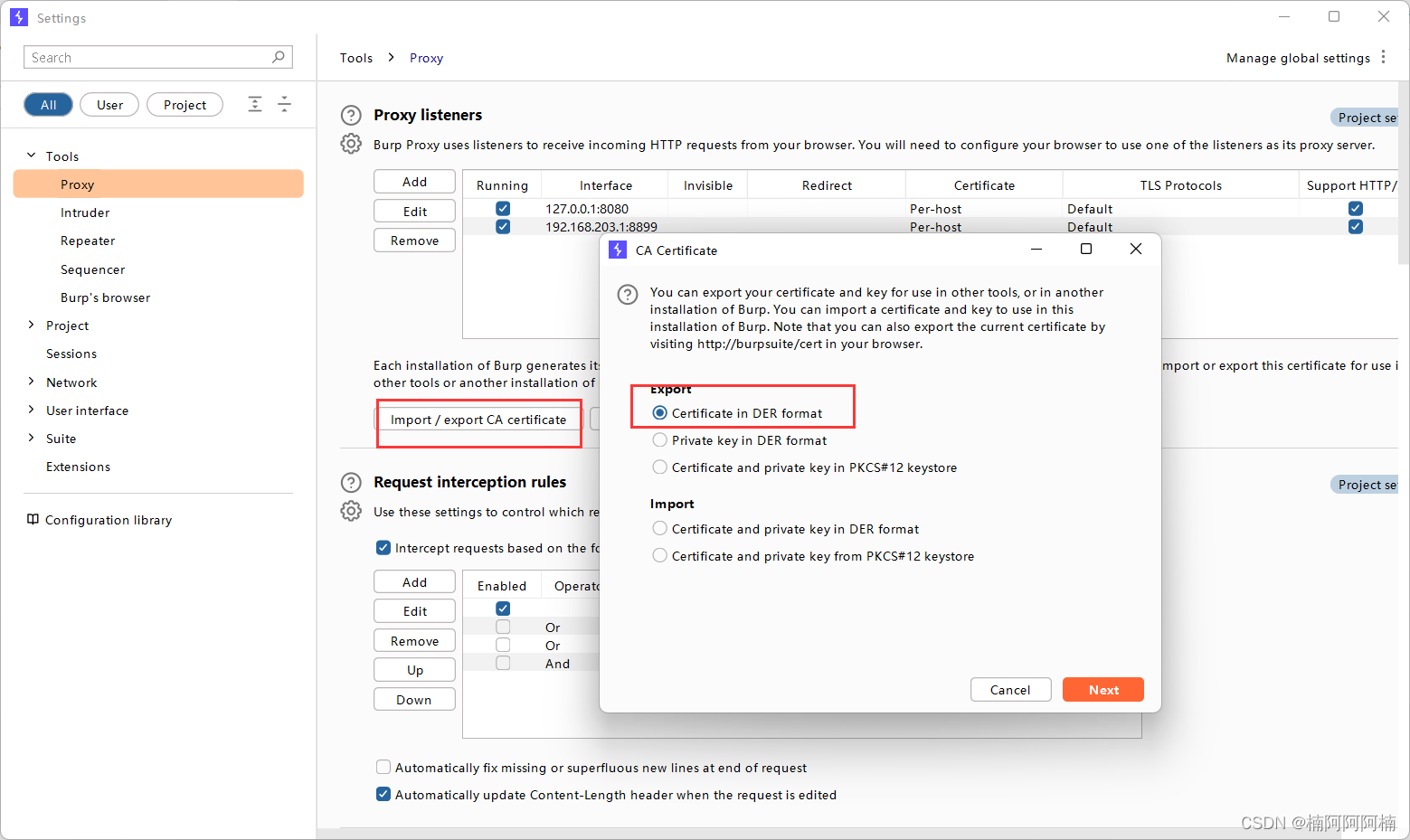The height and width of the screenshot is (840, 1410).
Task: Open Repeater settings in the tree
Action: point(88,241)
